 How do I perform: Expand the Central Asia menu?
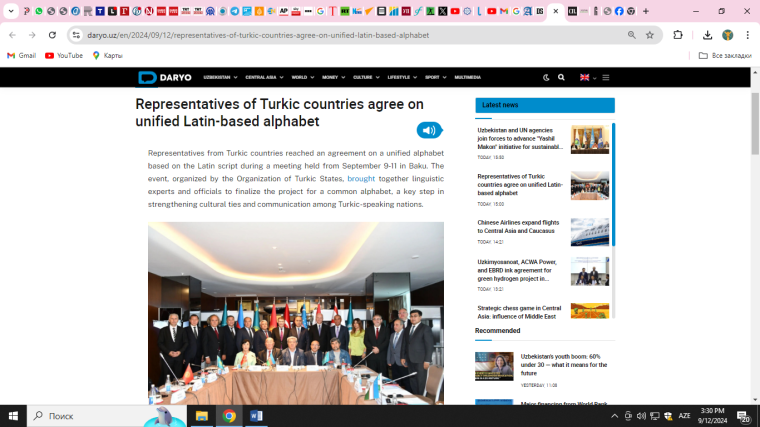point(264,78)
